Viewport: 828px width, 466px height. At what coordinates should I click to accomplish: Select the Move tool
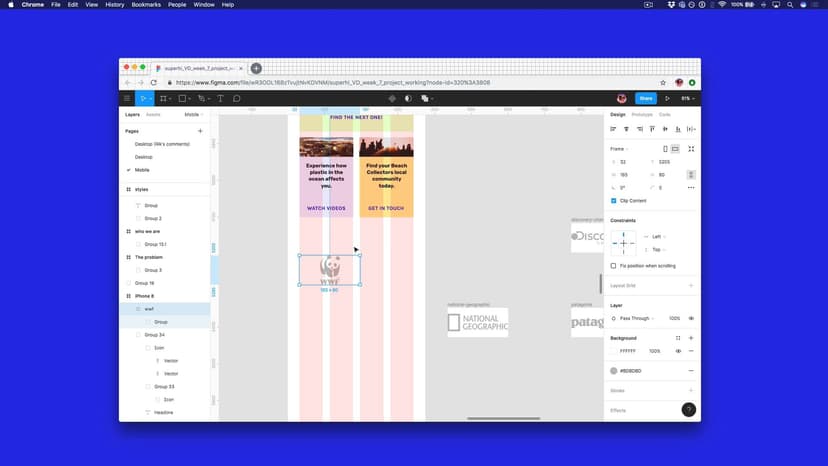coord(143,98)
